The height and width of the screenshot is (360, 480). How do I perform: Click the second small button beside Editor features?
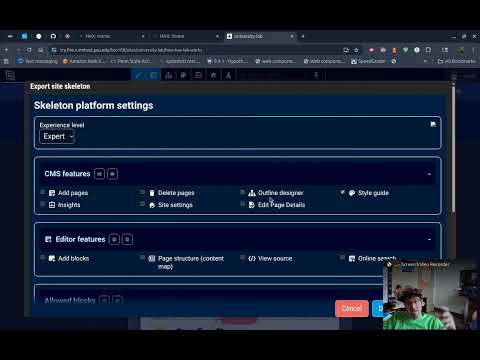127,239
